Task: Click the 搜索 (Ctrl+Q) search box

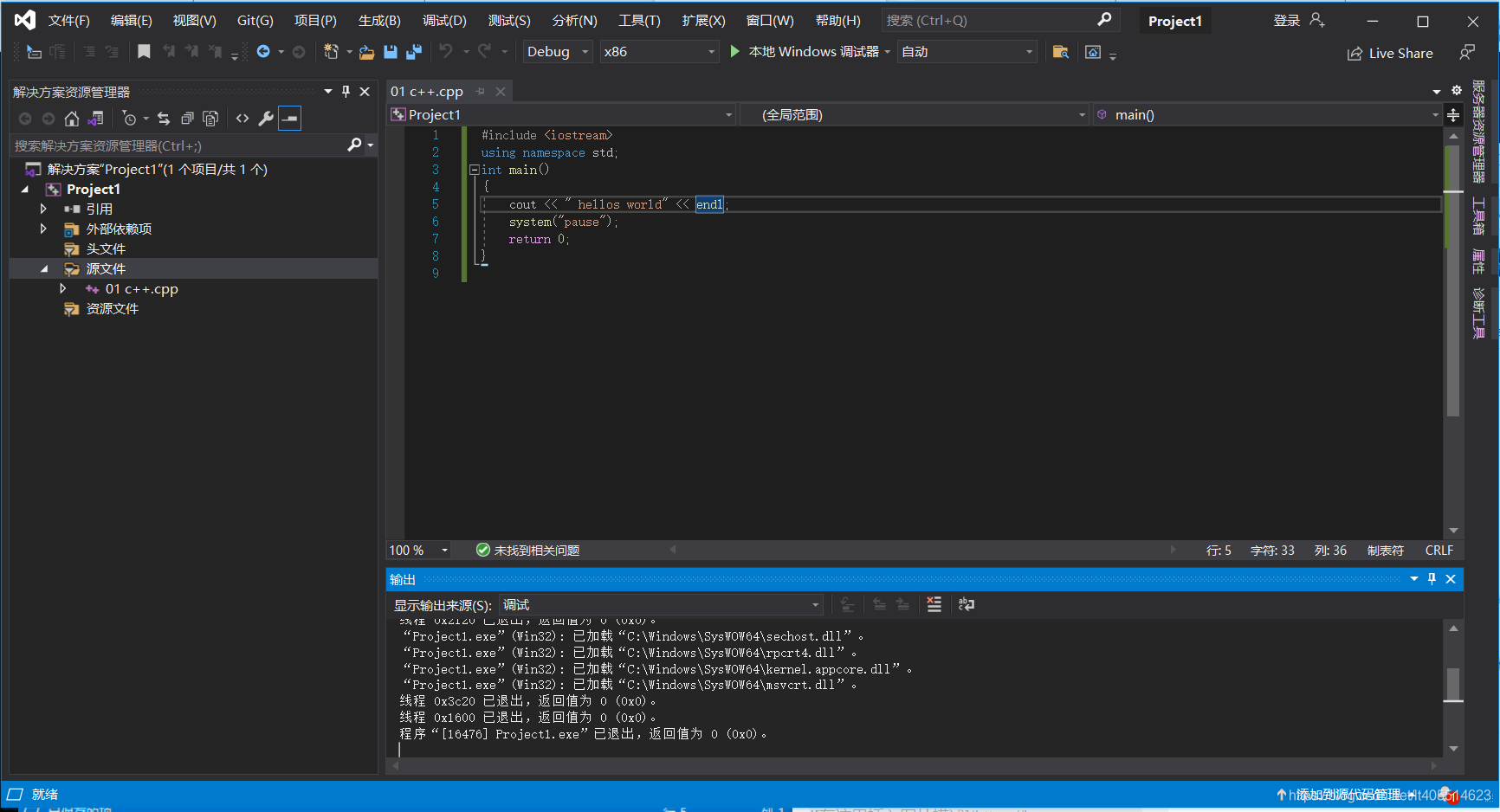Action: (1000, 20)
